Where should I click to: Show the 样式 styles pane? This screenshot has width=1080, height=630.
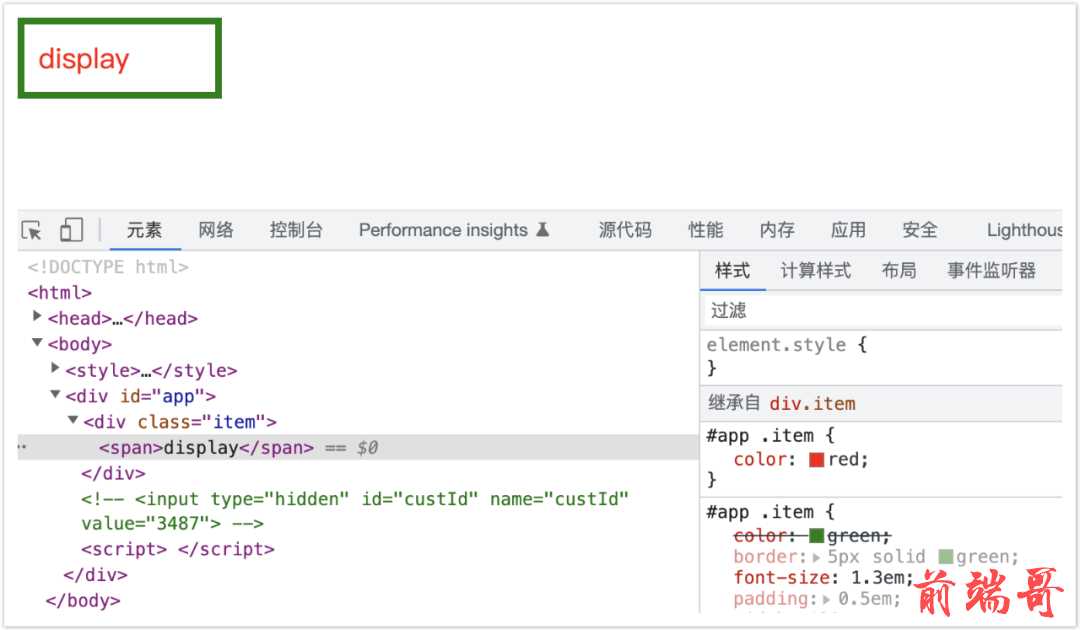[732, 271]
